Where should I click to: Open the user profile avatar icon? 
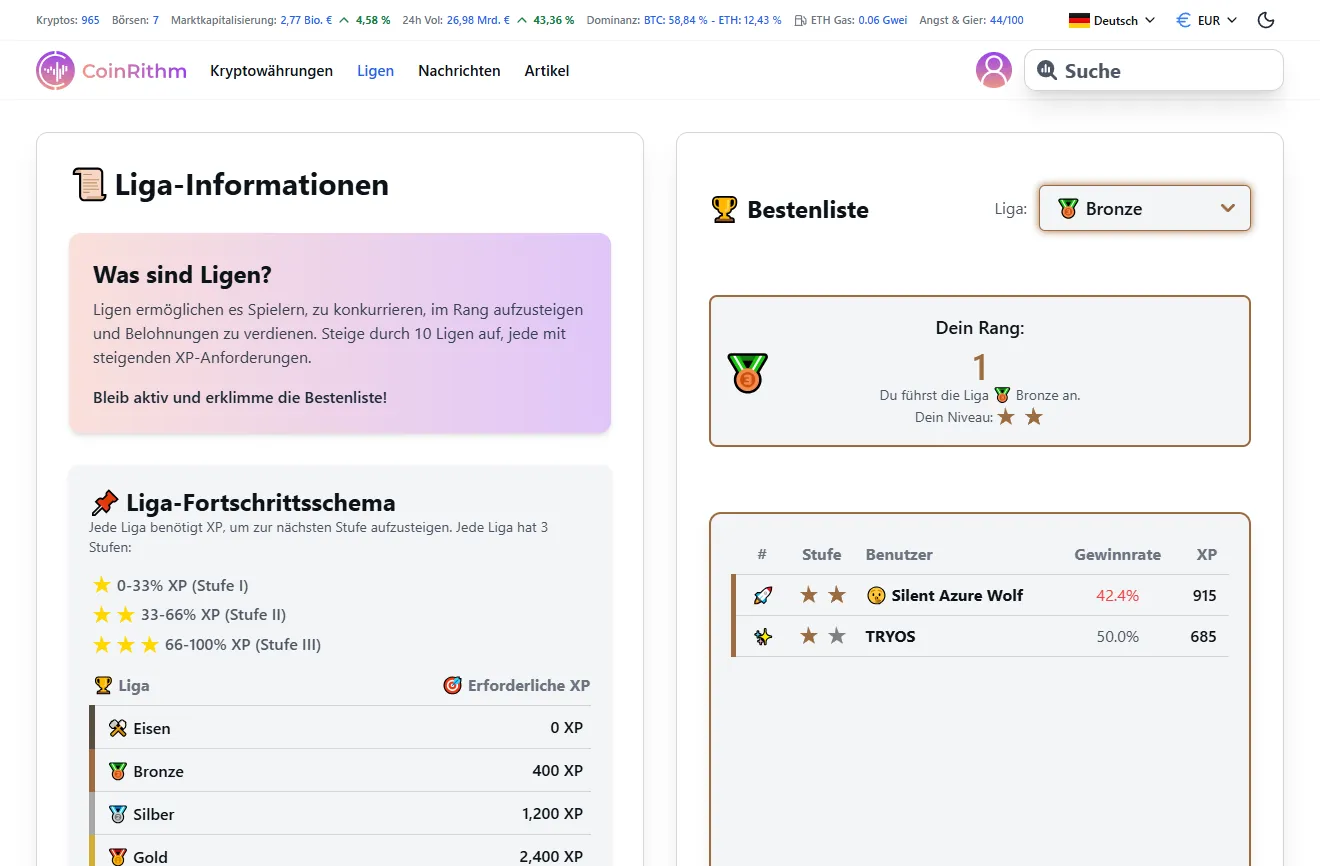994,70
